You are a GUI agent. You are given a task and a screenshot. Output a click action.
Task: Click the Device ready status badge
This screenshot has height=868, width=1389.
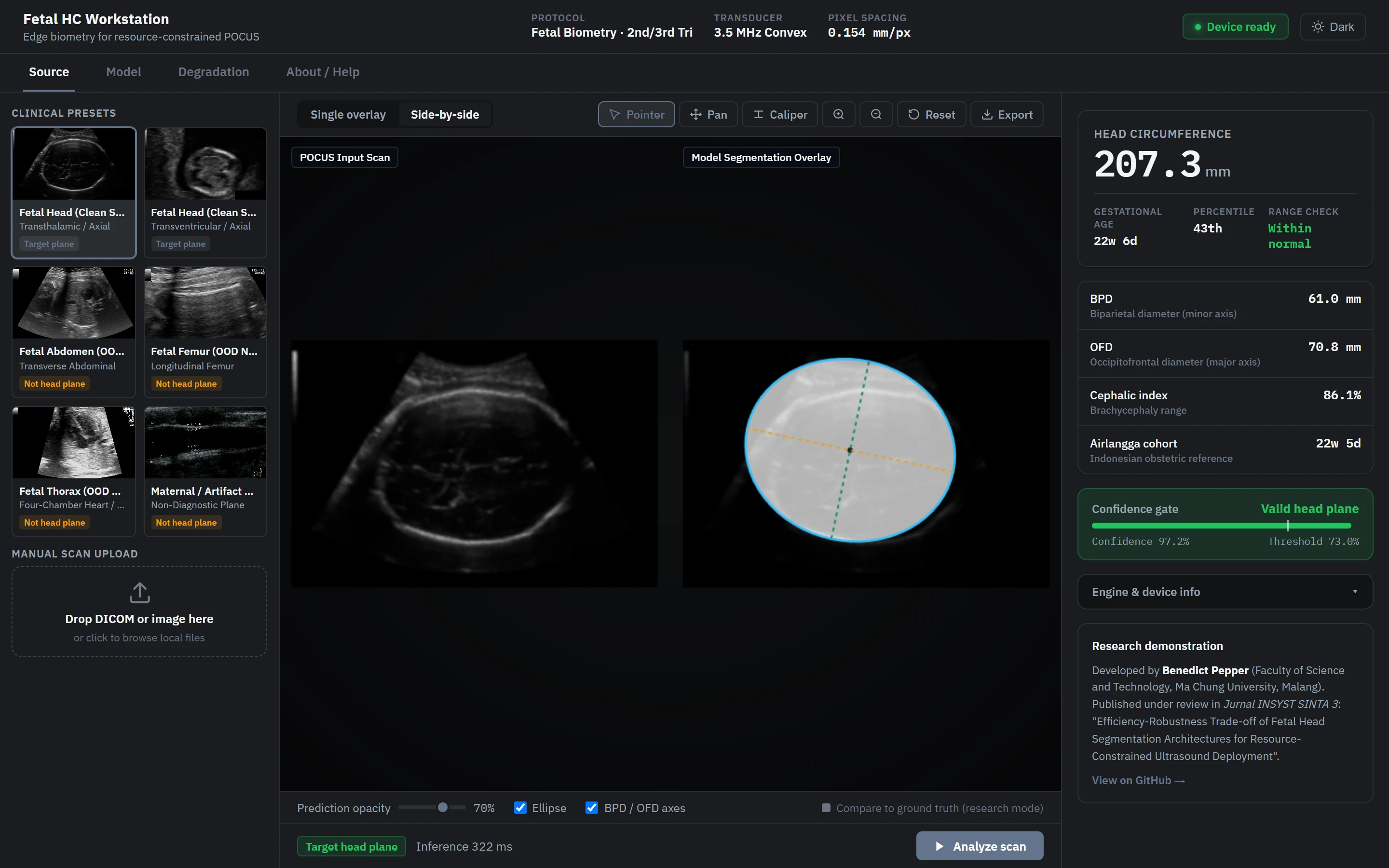[x=1235, y=27]
